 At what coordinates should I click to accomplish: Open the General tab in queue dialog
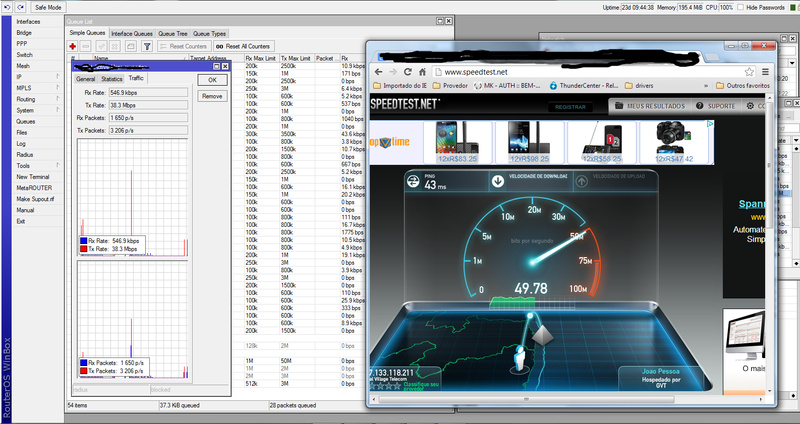(x=86, y=79)
